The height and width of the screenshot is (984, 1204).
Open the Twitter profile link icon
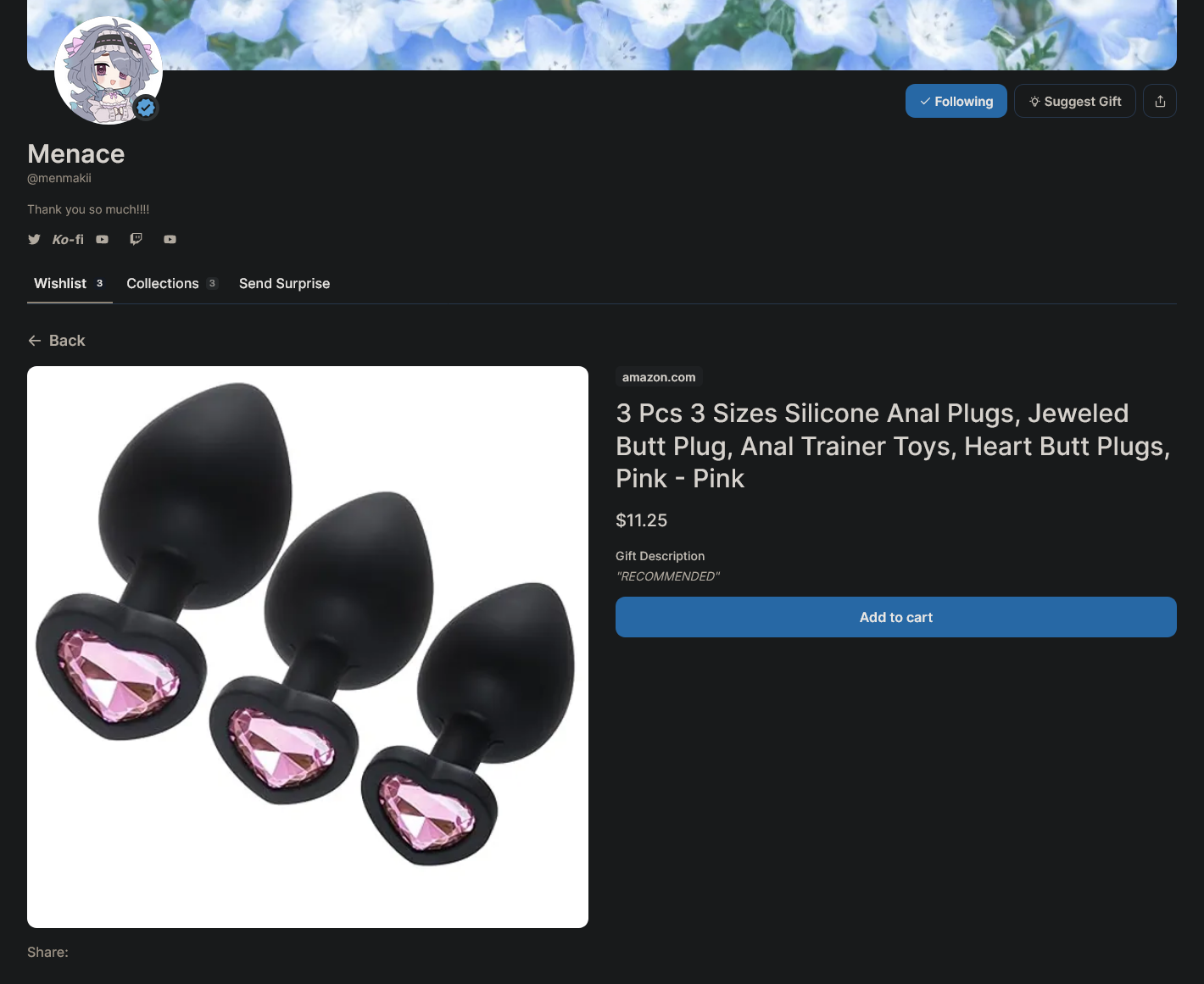click(34, 239)
